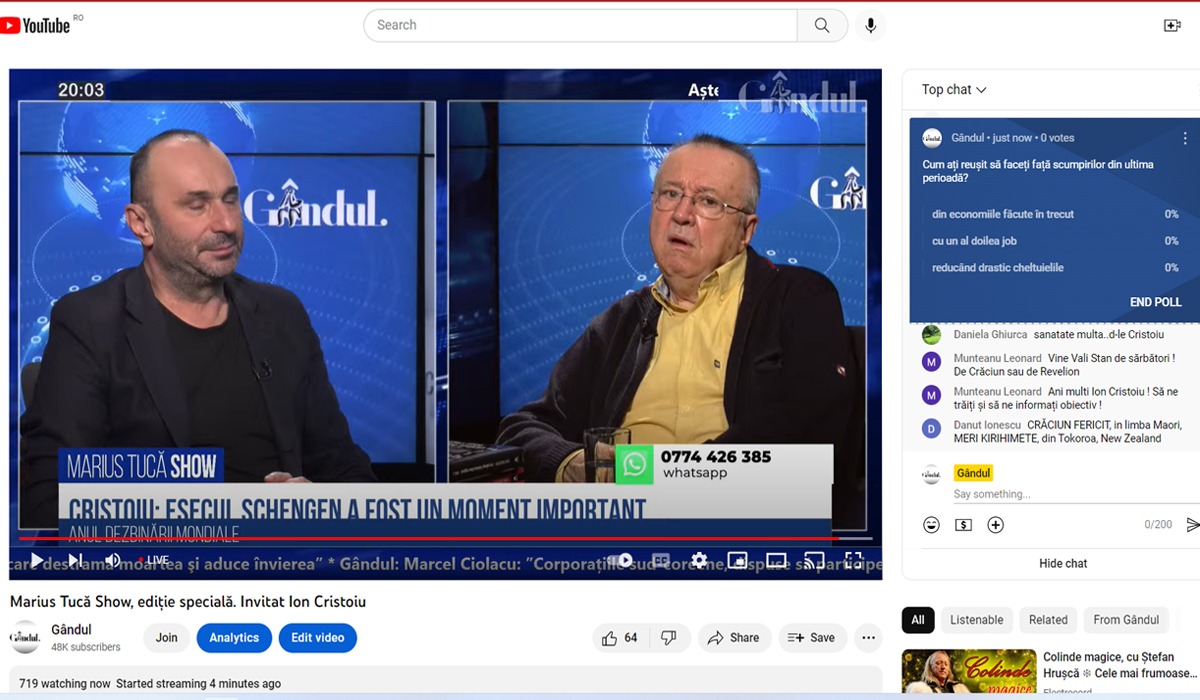Jump to LIVE position indicator
Viewport: 1200px width, 700px height.
(154, 560)
